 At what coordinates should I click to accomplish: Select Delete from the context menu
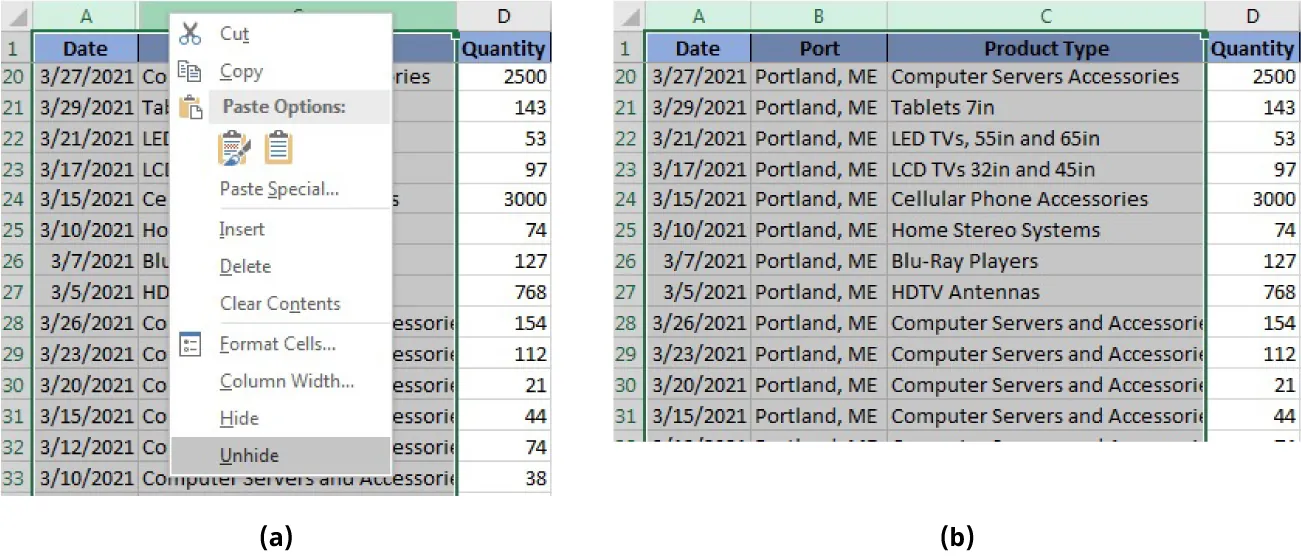(245, 266)
